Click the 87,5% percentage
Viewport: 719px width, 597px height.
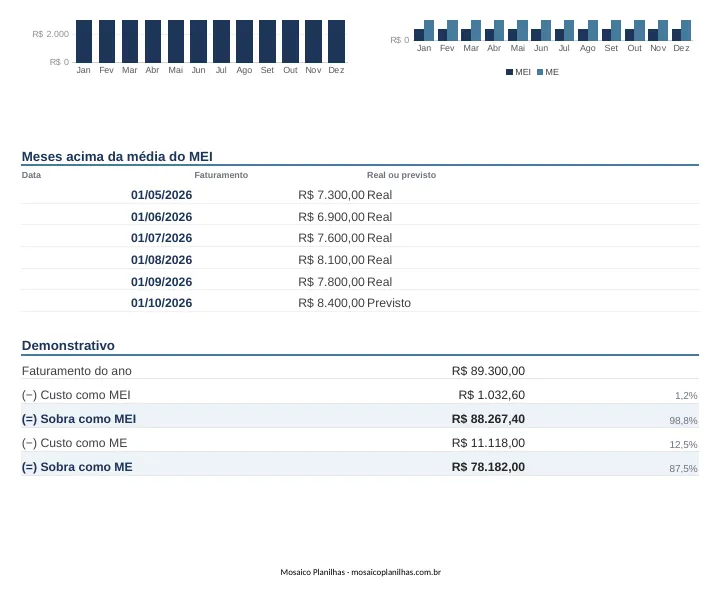tap(683, 469)
